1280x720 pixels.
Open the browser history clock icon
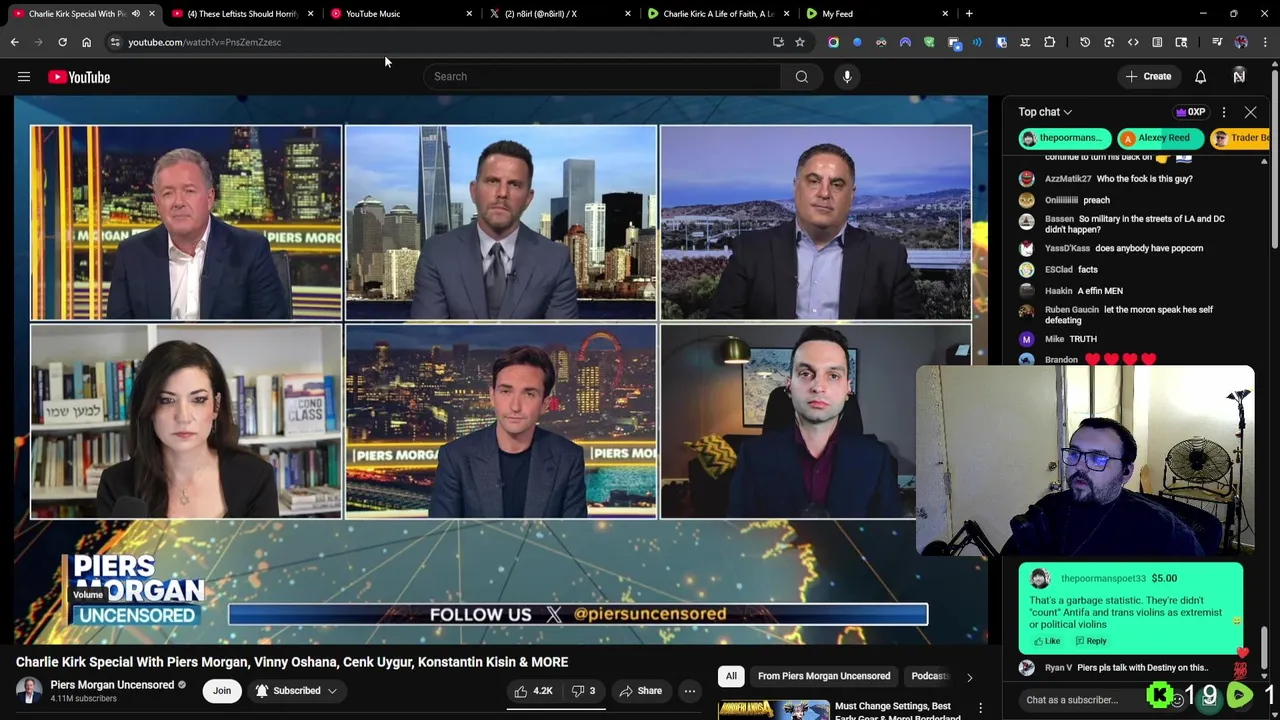pyautogui.click(x=1085, y=42)
